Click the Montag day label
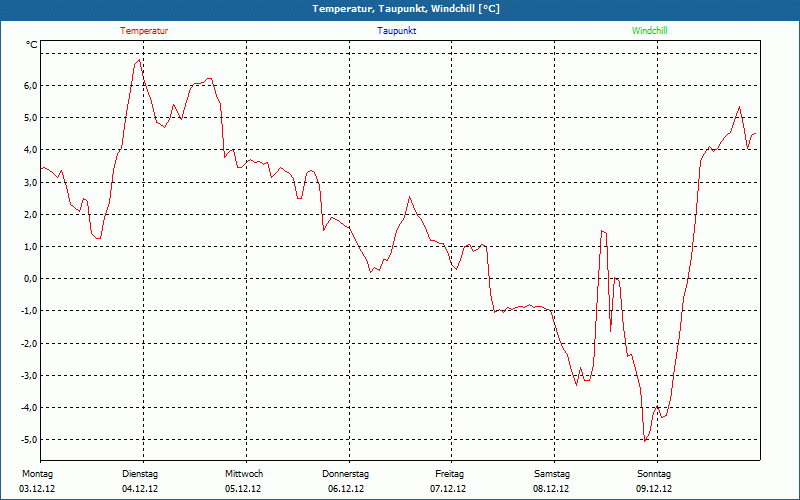Image resolution: width=800 pixels, height=500 pixels. click(x=37, y=474)
